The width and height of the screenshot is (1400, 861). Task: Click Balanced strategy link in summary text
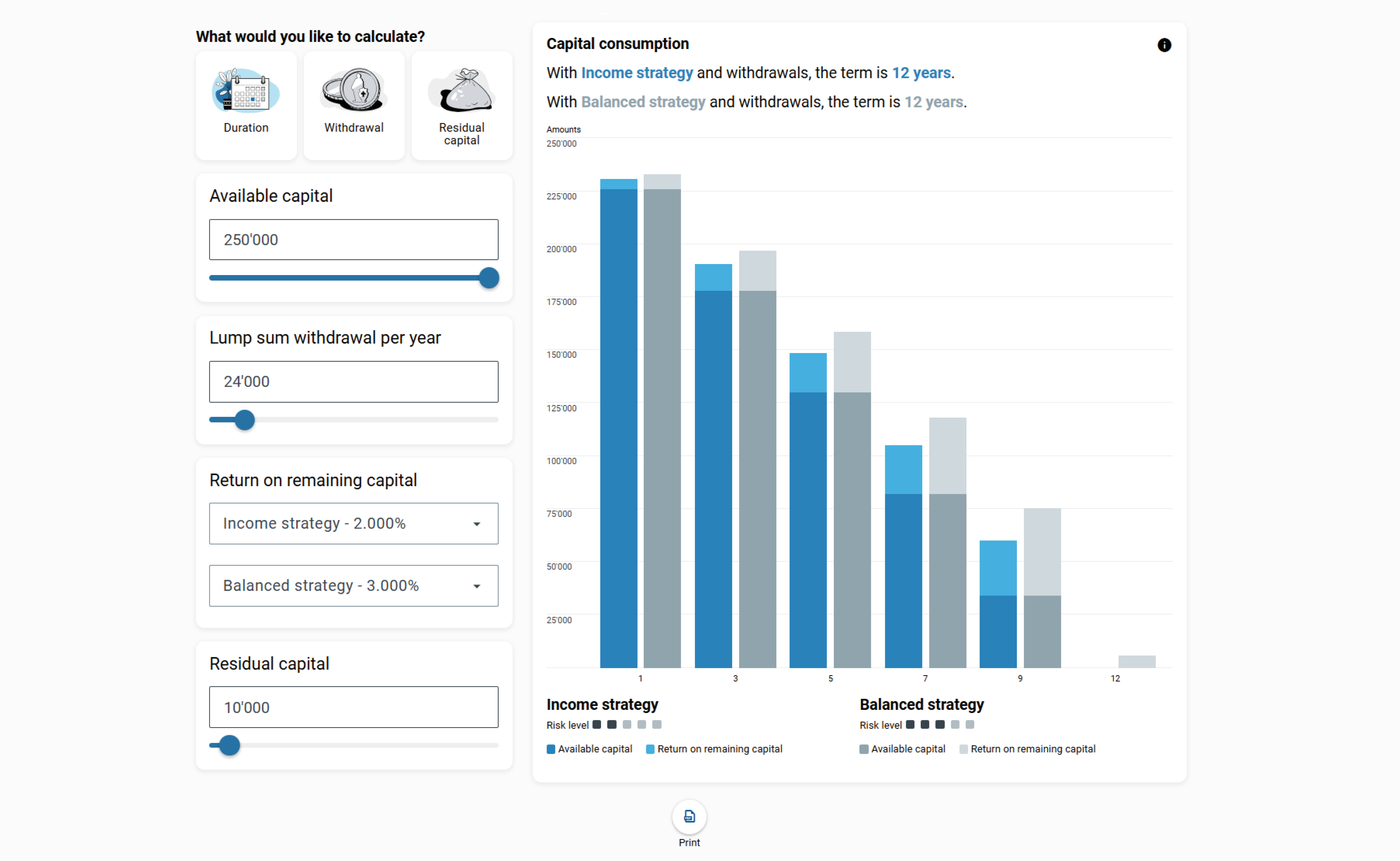[643, 102]
